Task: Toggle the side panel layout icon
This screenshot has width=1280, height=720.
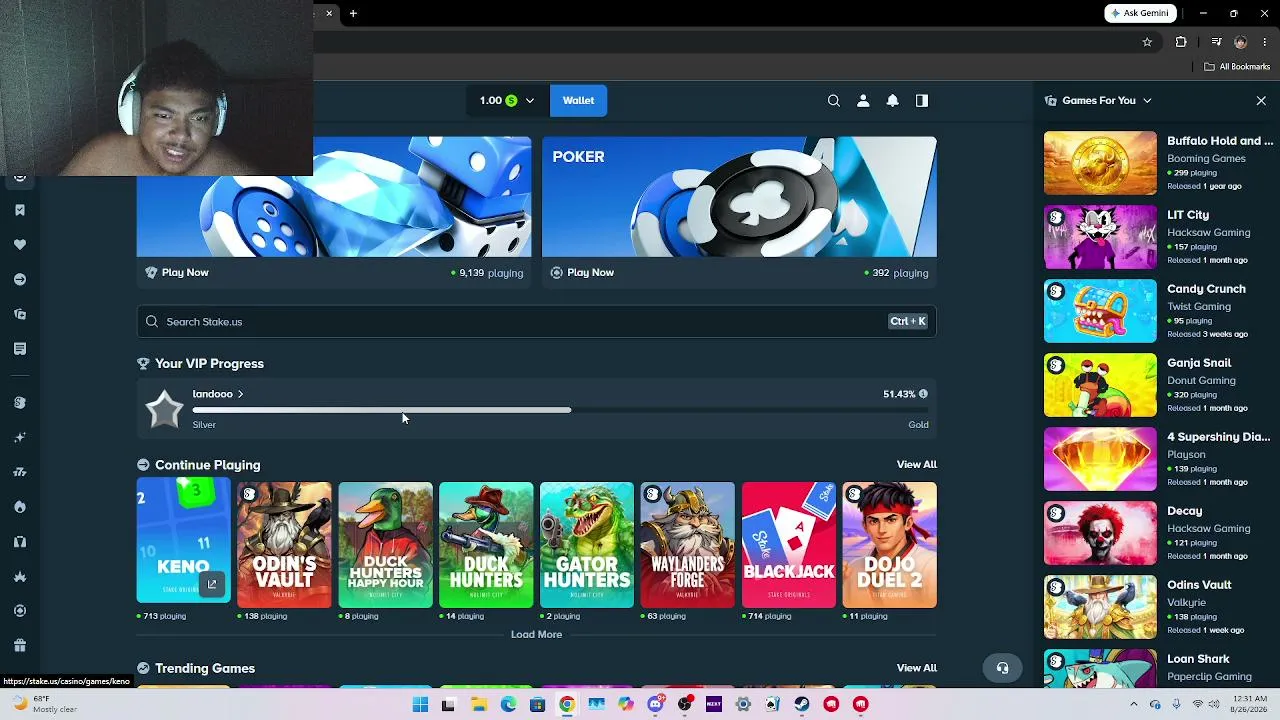Action: [x=922, y=100]
